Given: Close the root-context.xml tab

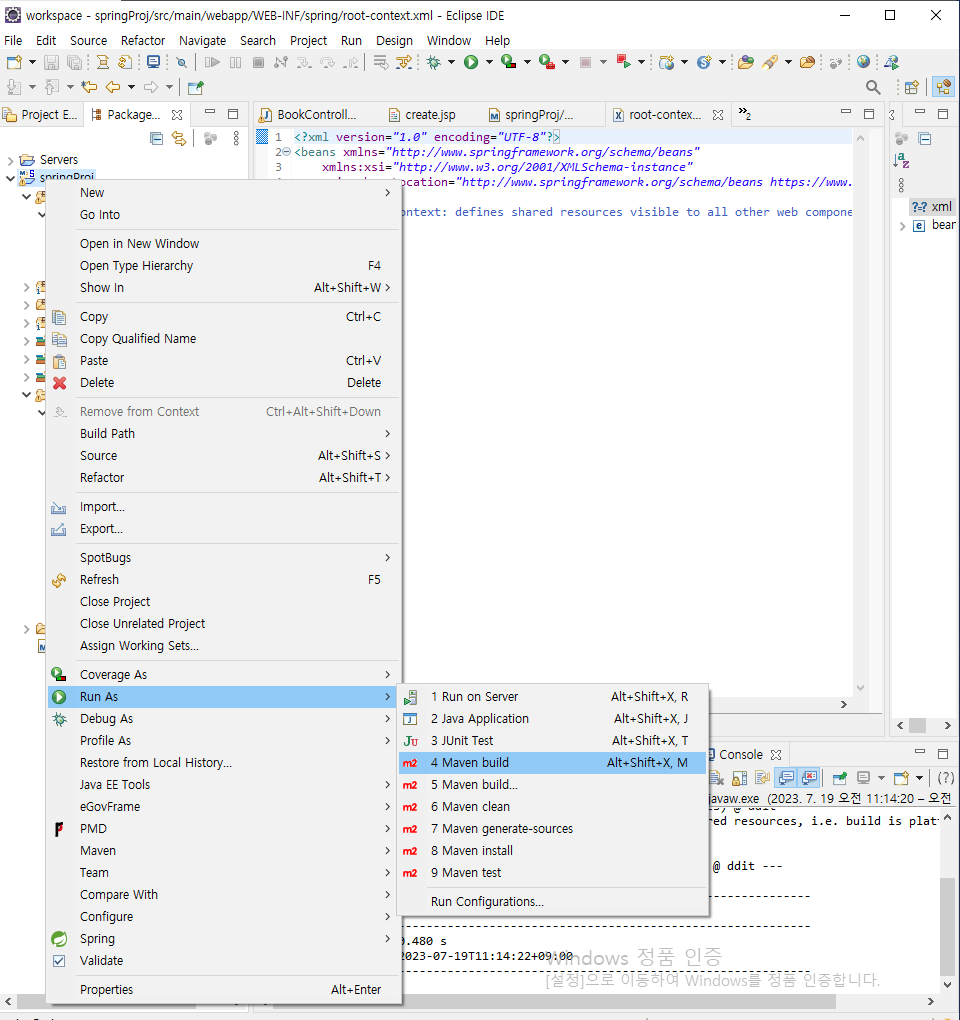Looking at the screenshot, I should 717,115.
